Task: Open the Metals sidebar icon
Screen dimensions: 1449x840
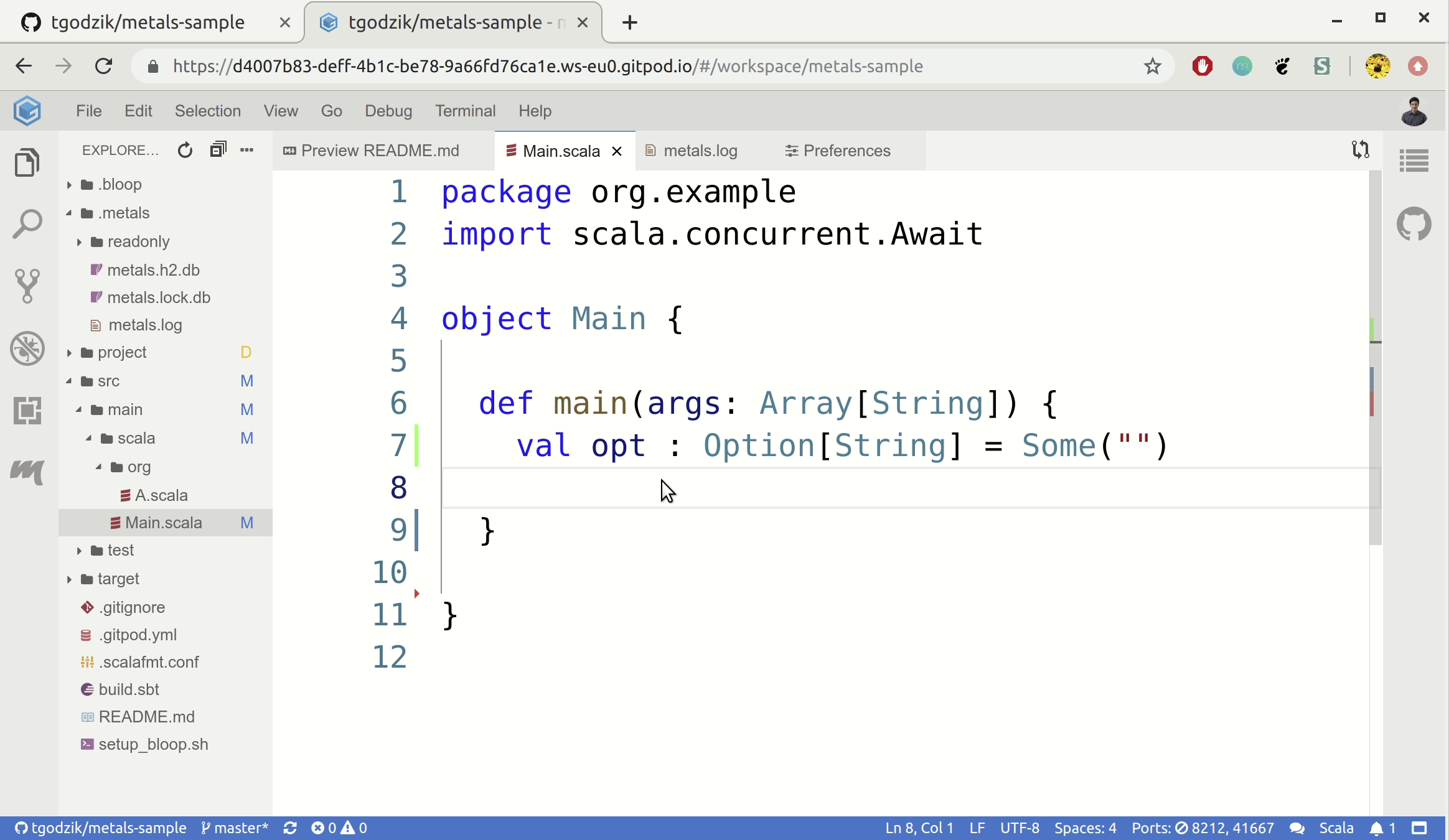Action: tap(27, 471)
